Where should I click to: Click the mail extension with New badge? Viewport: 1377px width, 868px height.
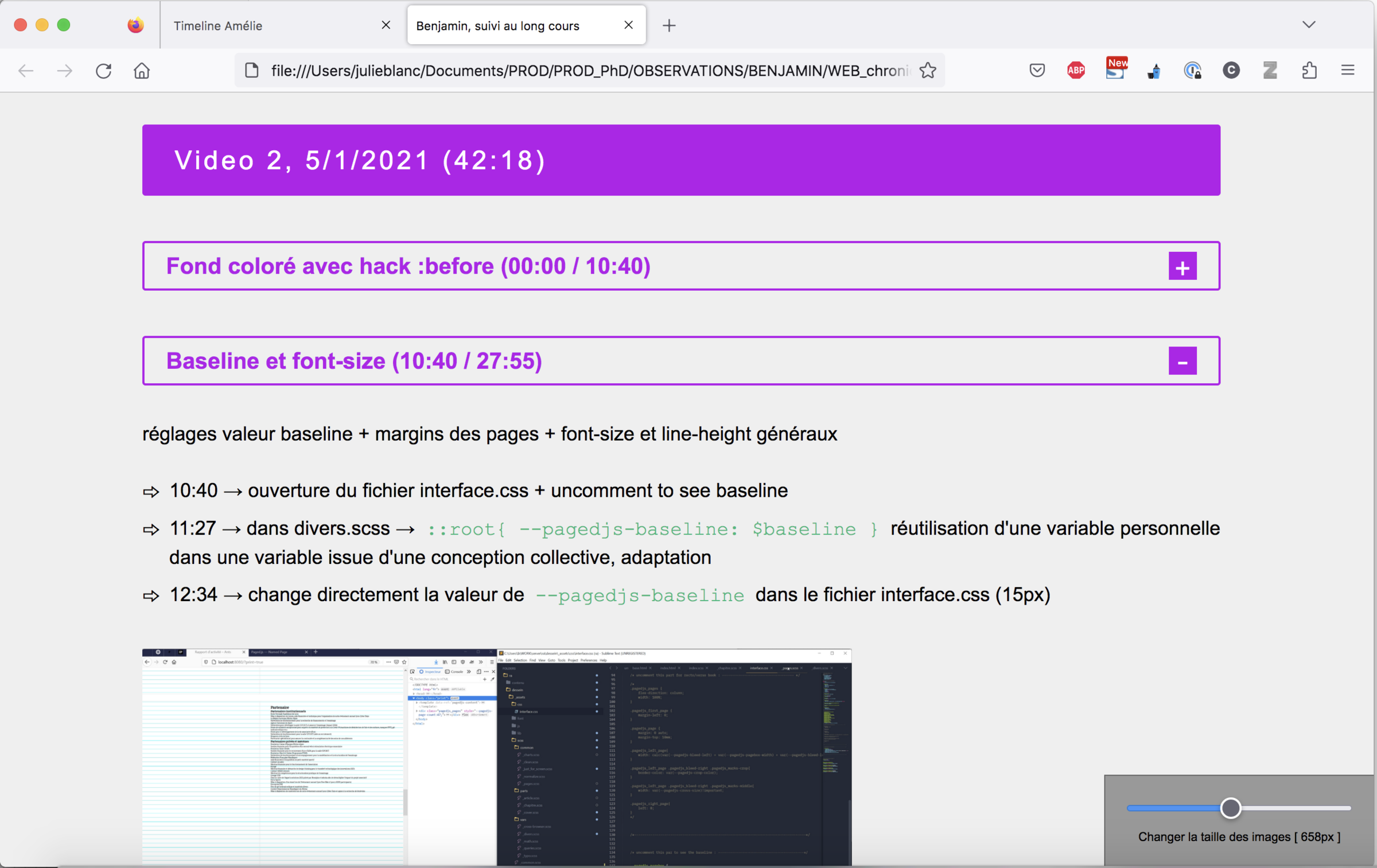tap(1115, 71)
